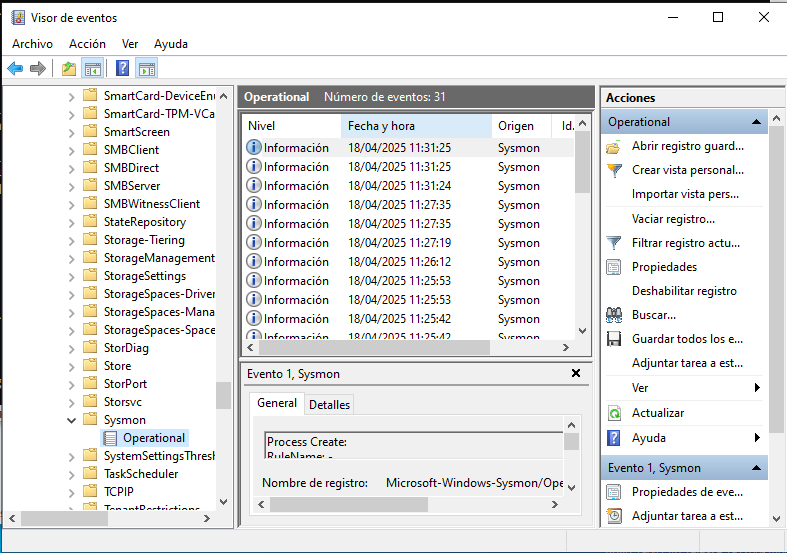Click the Ayuda question-mark icon in Acciones

614,438
